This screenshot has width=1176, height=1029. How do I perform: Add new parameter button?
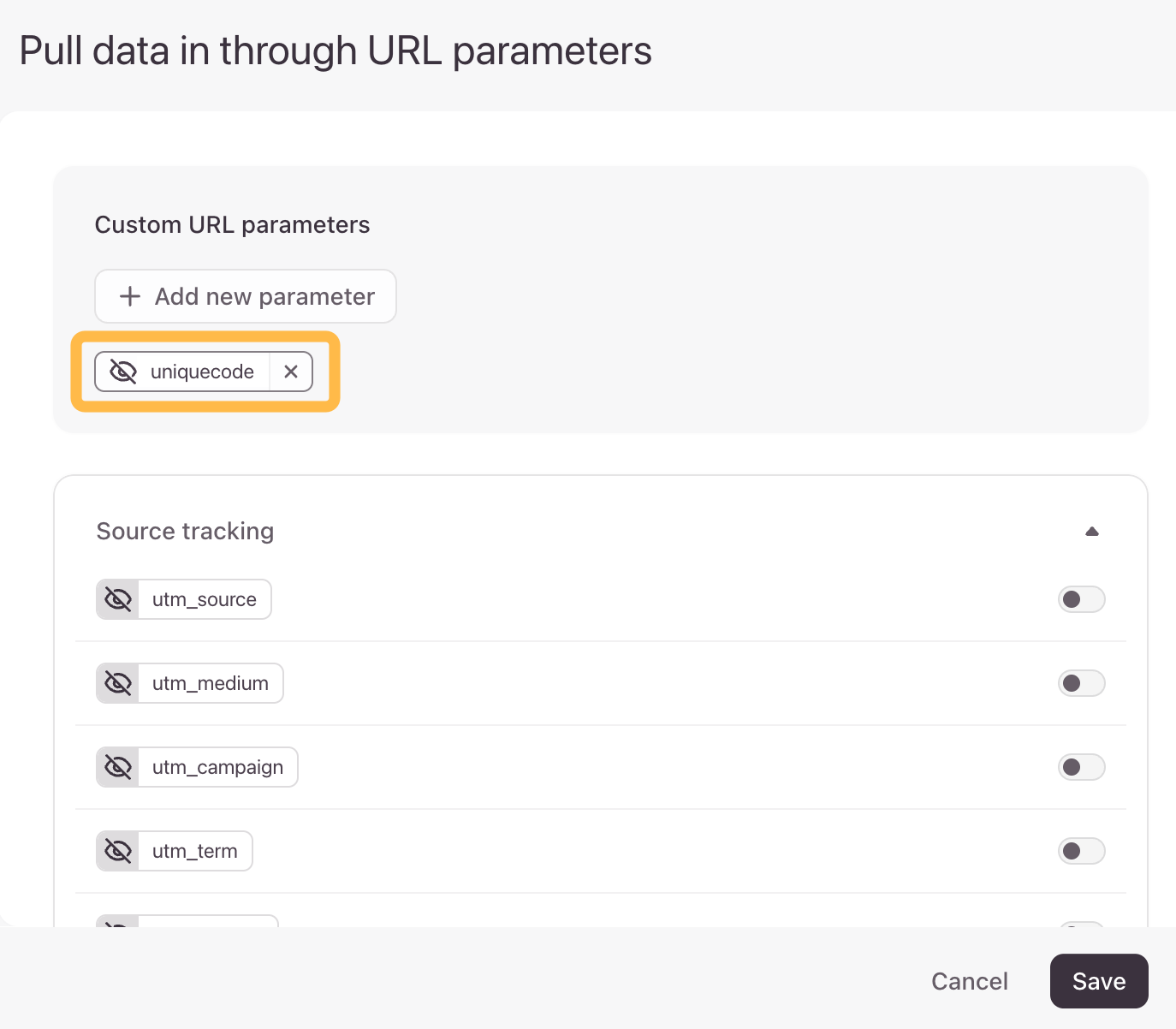click(x=246, y=296)
